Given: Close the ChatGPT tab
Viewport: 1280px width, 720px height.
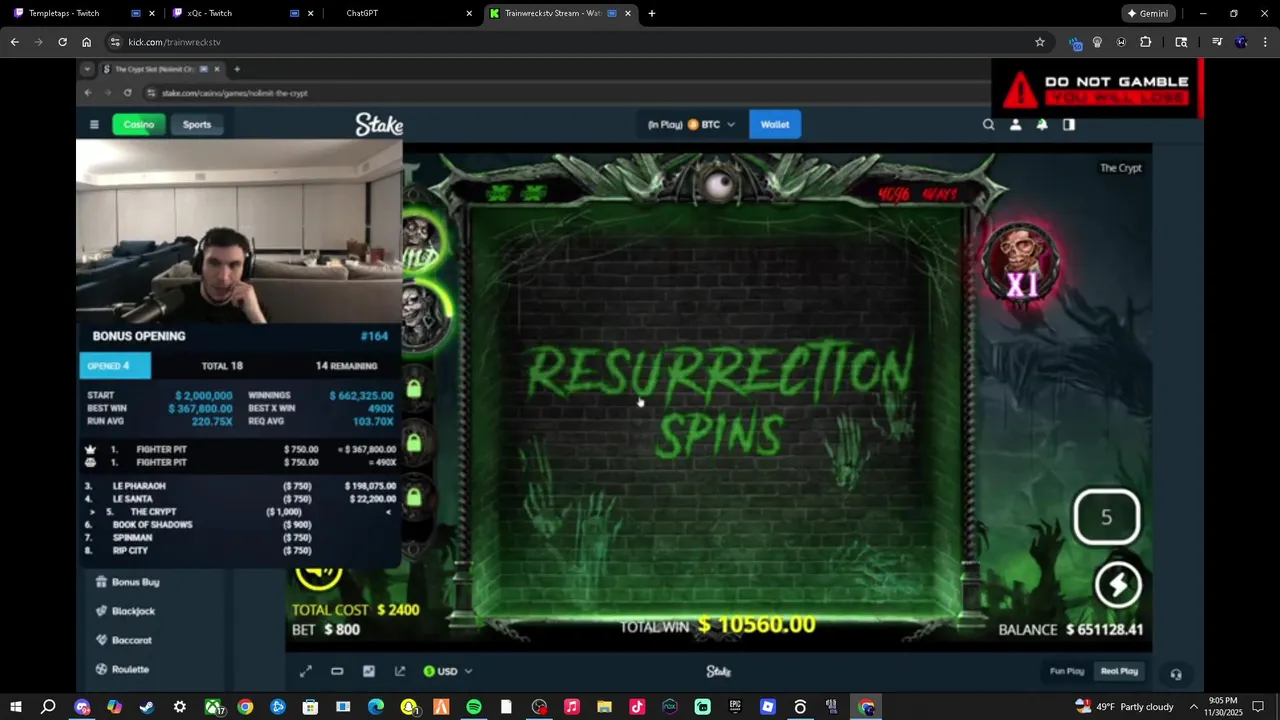Looking at the screenshot, I should coord(469,13).
